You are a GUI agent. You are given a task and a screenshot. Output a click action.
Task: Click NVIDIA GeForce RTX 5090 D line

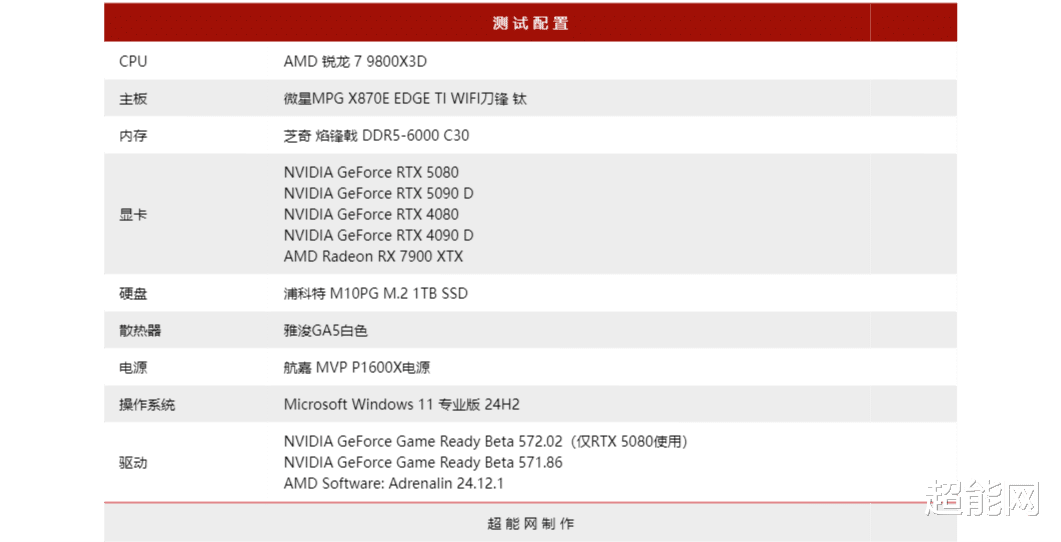[x=378, y=194]
